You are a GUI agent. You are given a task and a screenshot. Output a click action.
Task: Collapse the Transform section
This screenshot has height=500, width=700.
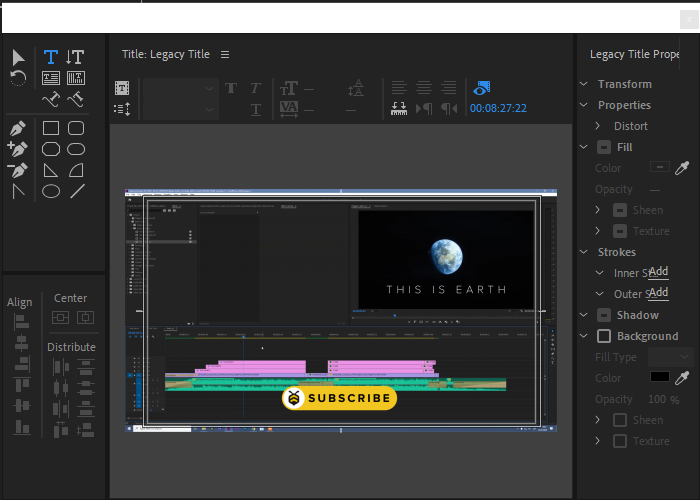[584, 84]
